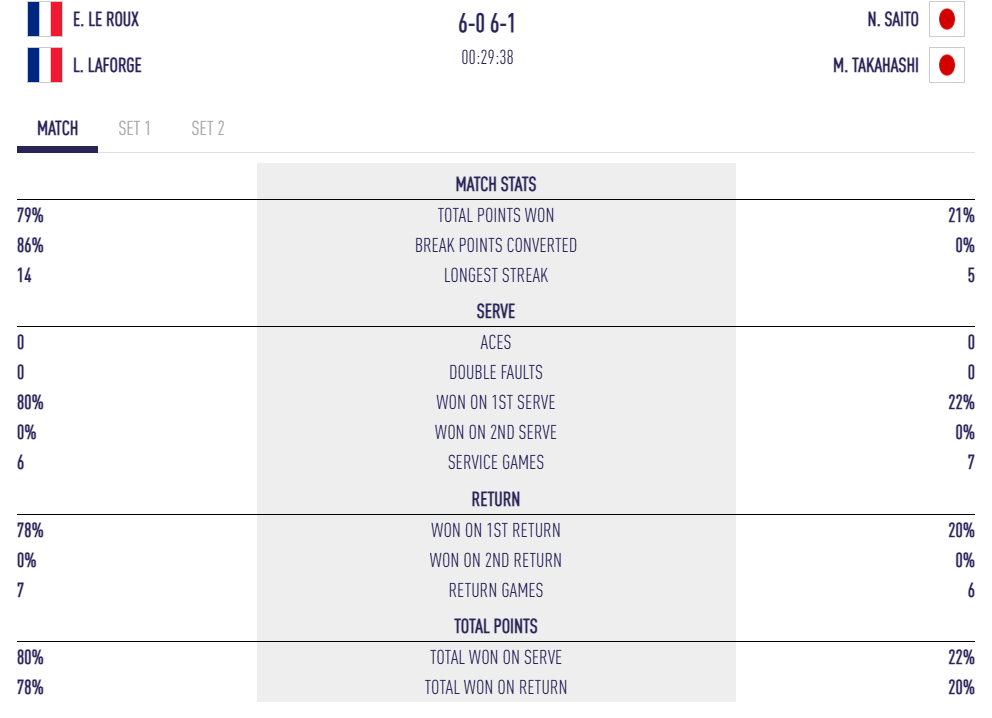Click player name E. Le Roux

click(106, 19)
